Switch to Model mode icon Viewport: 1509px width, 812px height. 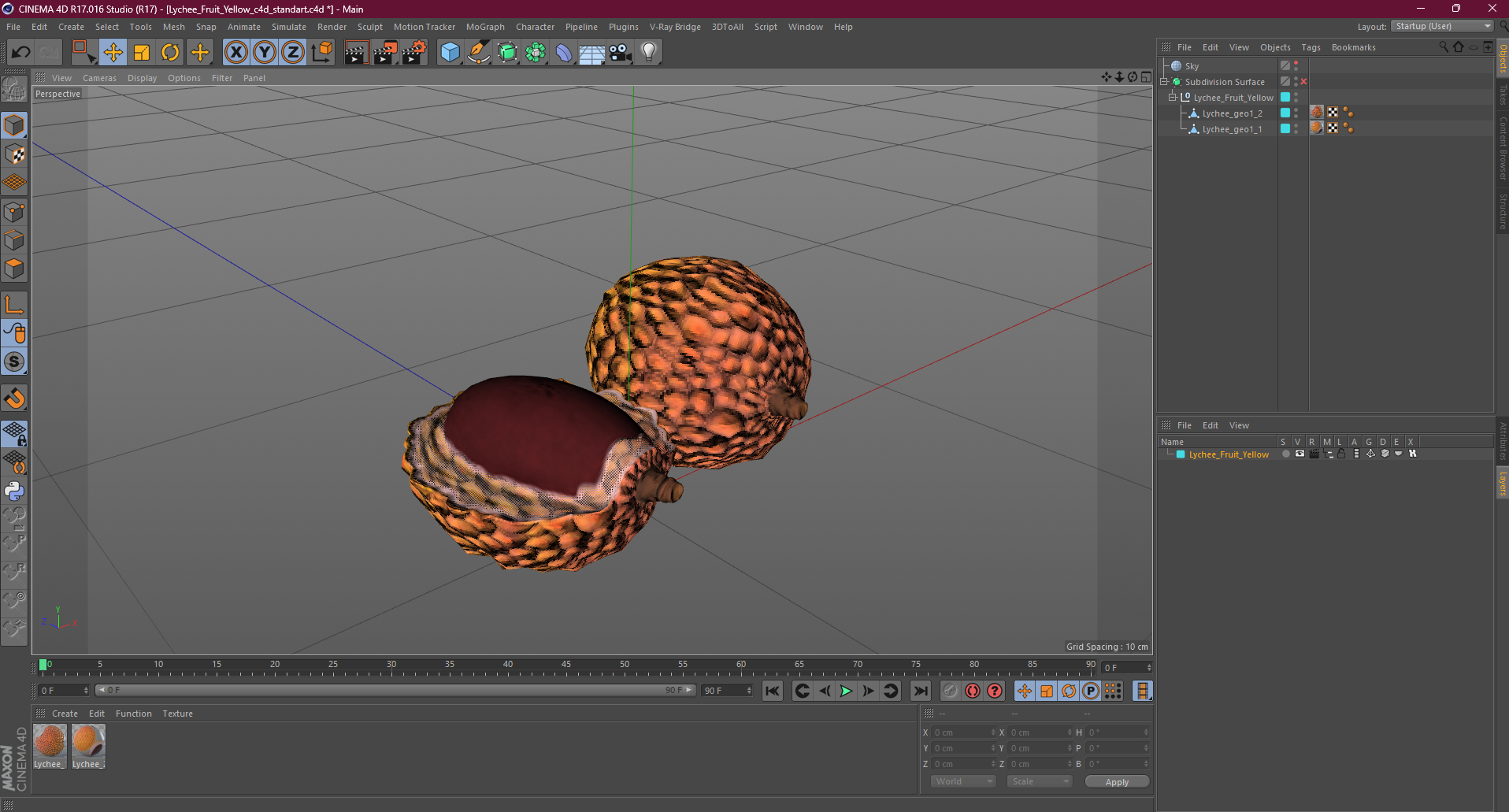tap(14, 125)
